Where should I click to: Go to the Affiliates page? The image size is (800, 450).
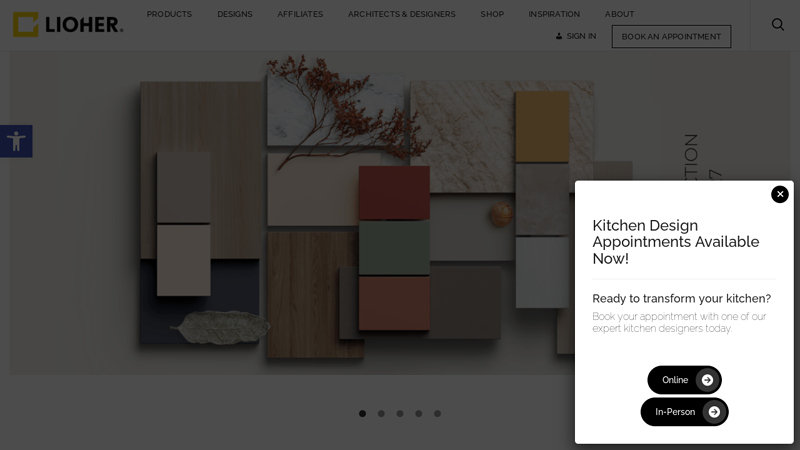[x=300, y=14]
